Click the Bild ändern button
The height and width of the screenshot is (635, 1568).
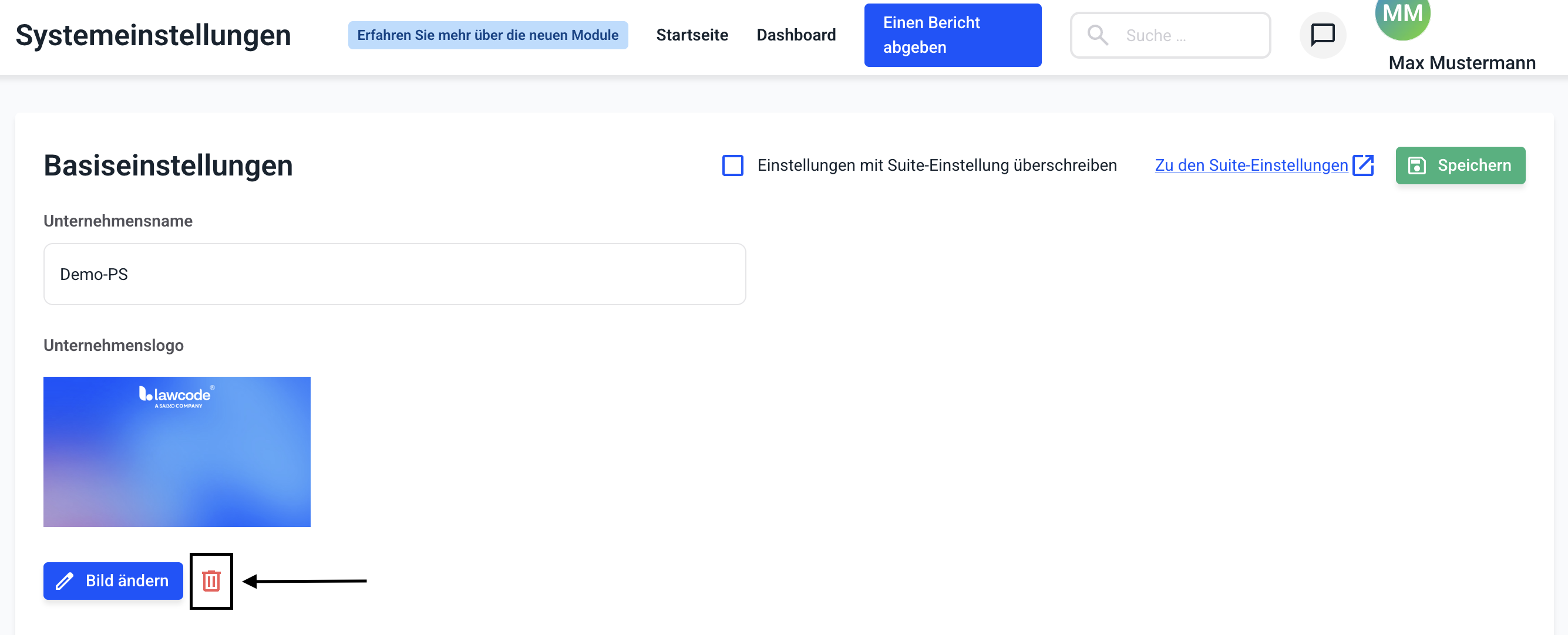[x=113, y=581]
